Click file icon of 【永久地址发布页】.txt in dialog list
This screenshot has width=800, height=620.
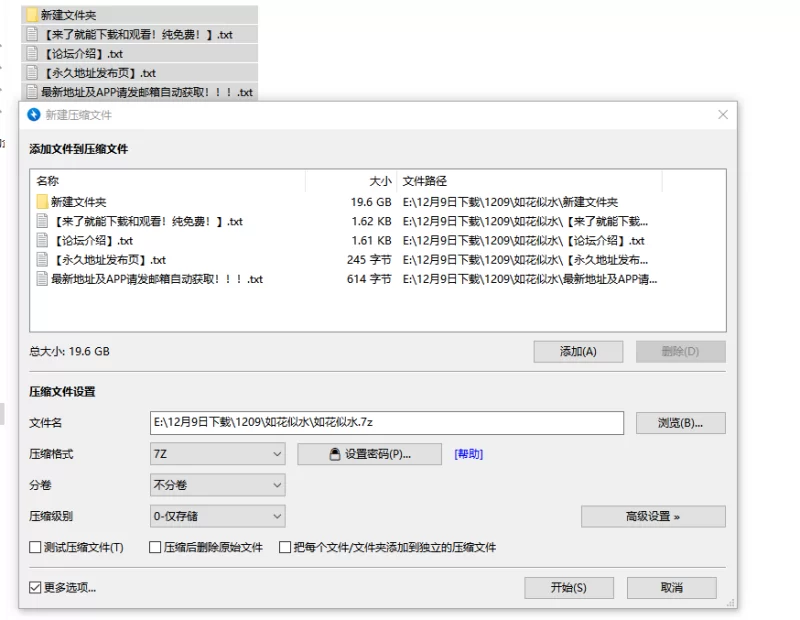coord(42,260)
